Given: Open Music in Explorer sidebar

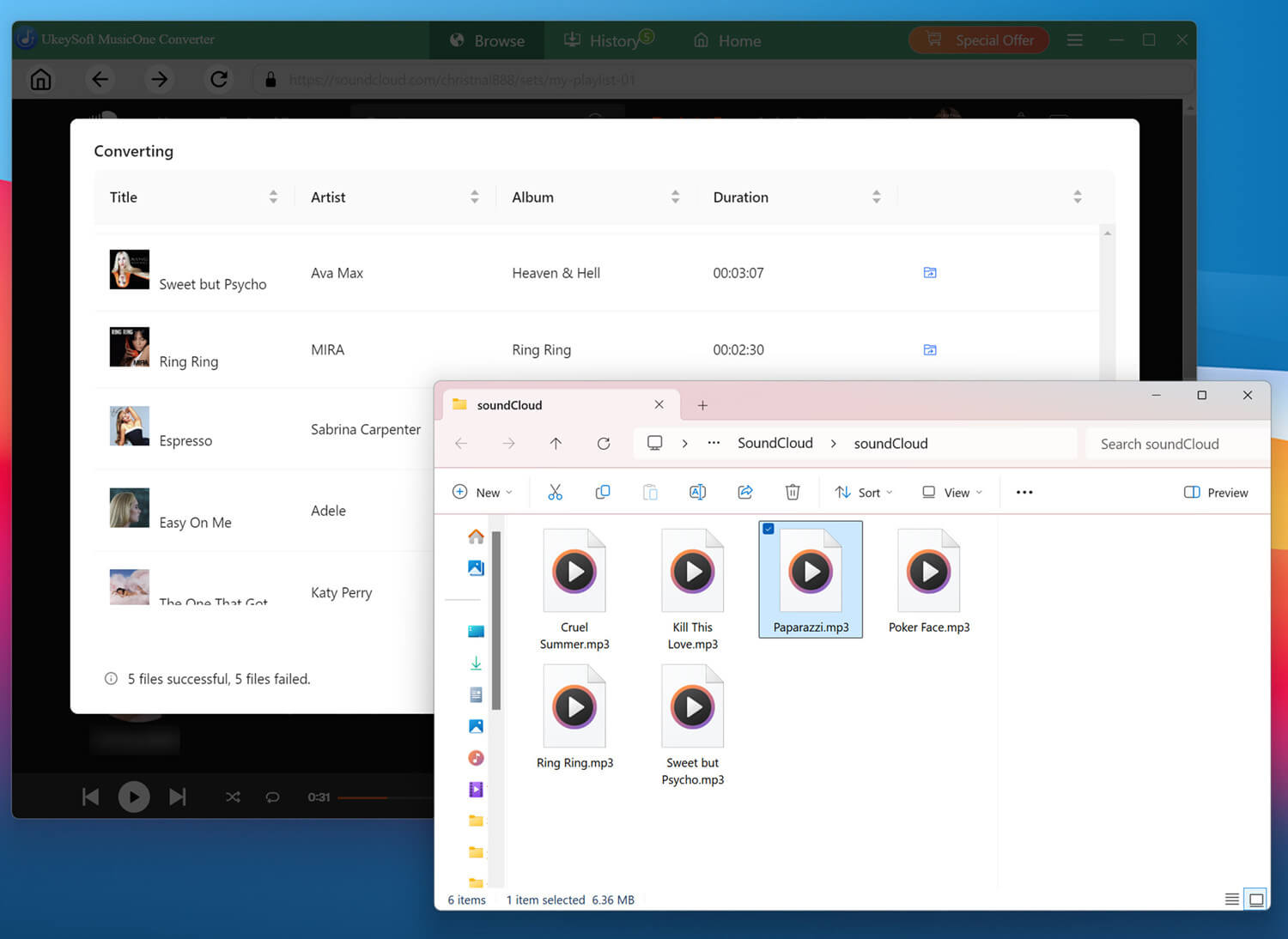Looking at the screenshot, I should point(476,758).
